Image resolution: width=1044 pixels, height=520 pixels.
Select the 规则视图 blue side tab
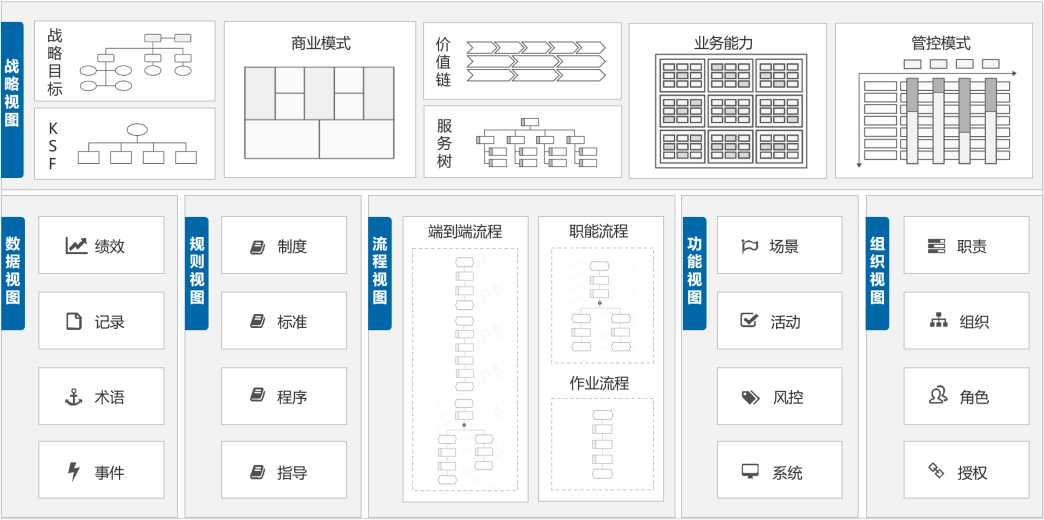[x=196, y=273]
